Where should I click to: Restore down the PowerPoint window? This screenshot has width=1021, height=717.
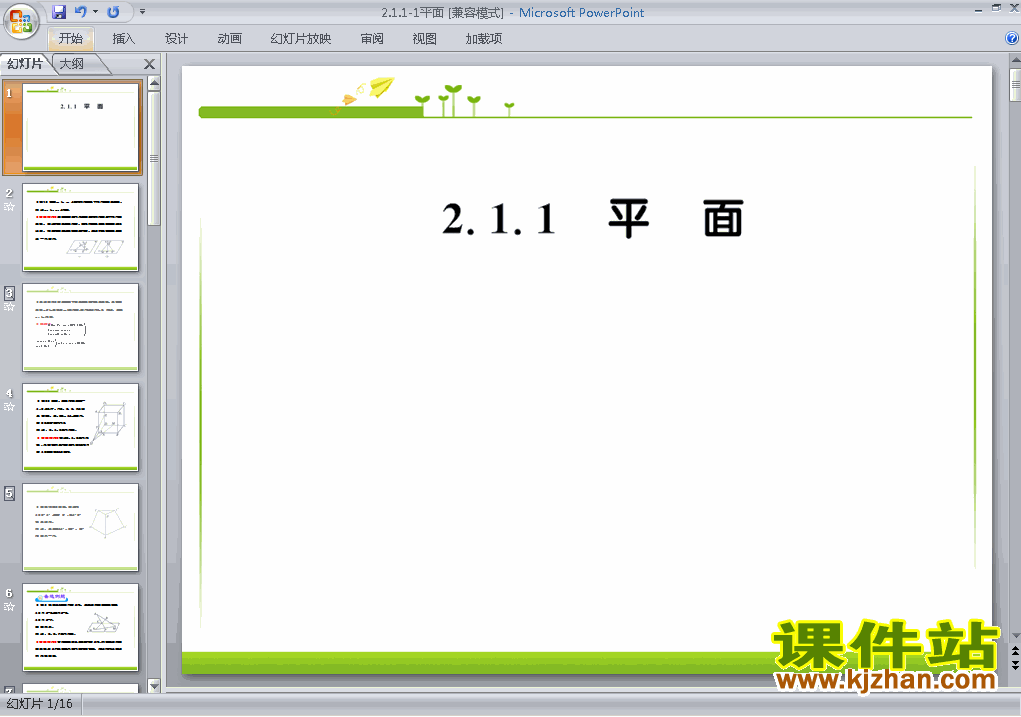click(996, 8)
